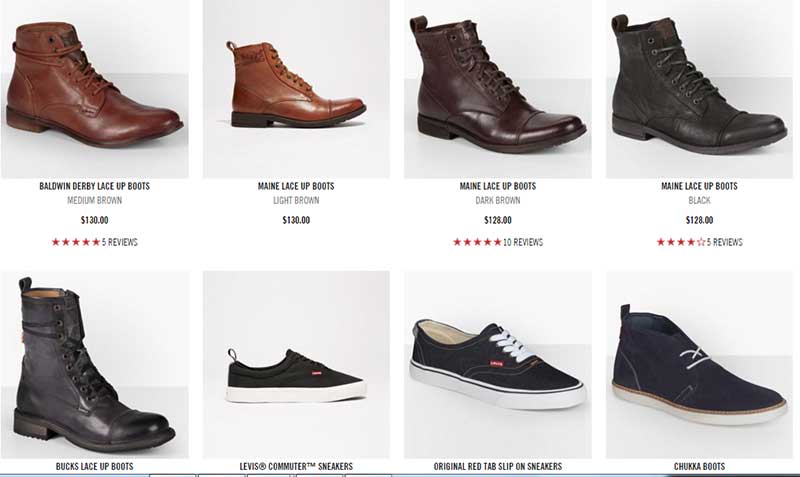Open the Chukka Boots product image
Image resolution: width=800 pixels, height=477 pixels.
[x=699, y=365]
